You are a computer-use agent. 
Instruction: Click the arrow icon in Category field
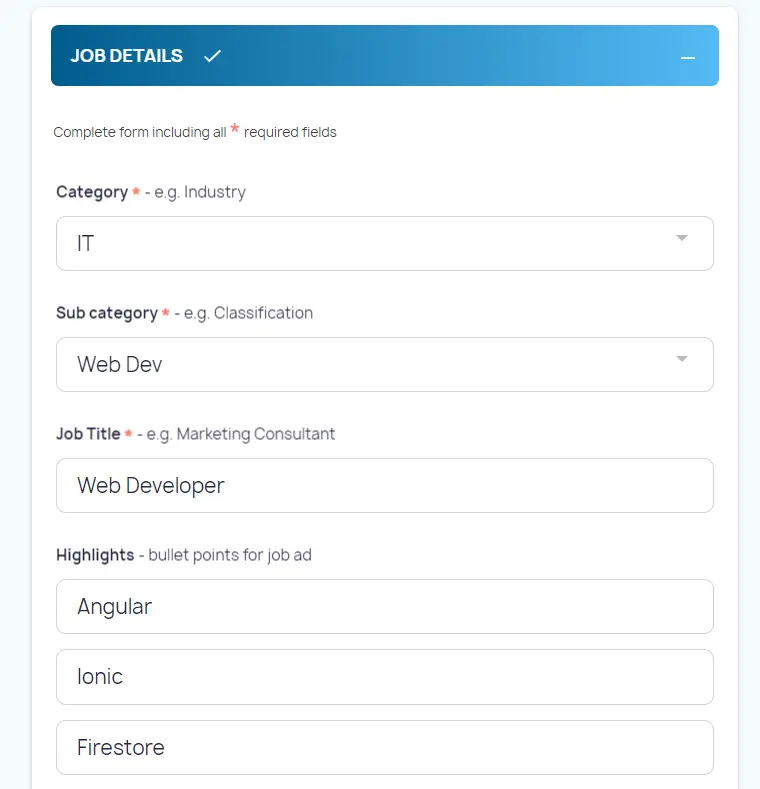pos(682,238)
